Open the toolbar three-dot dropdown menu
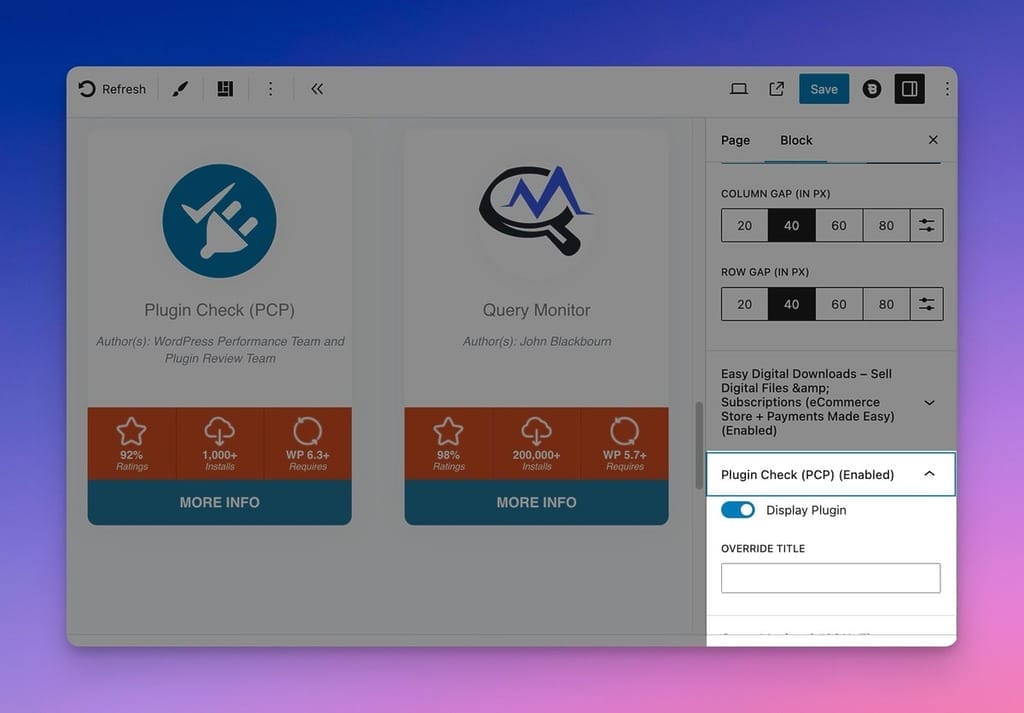 pyautogui.click(x=270, y=88)
